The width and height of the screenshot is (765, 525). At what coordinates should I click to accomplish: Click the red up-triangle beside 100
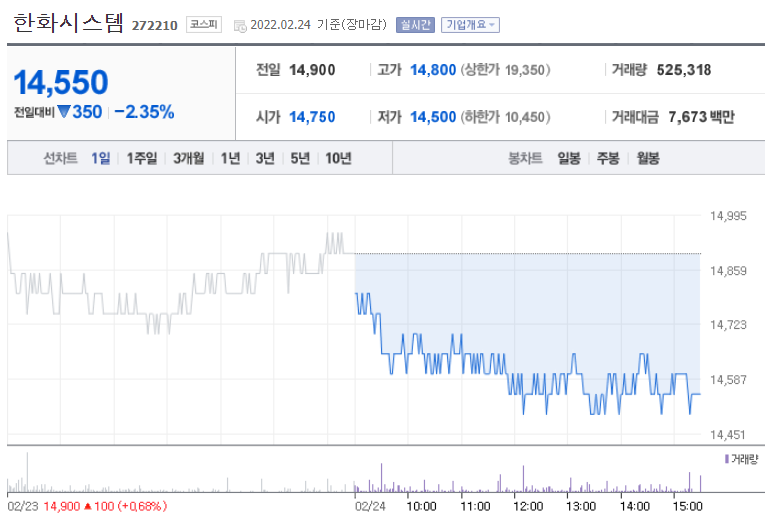coord(88,506)
